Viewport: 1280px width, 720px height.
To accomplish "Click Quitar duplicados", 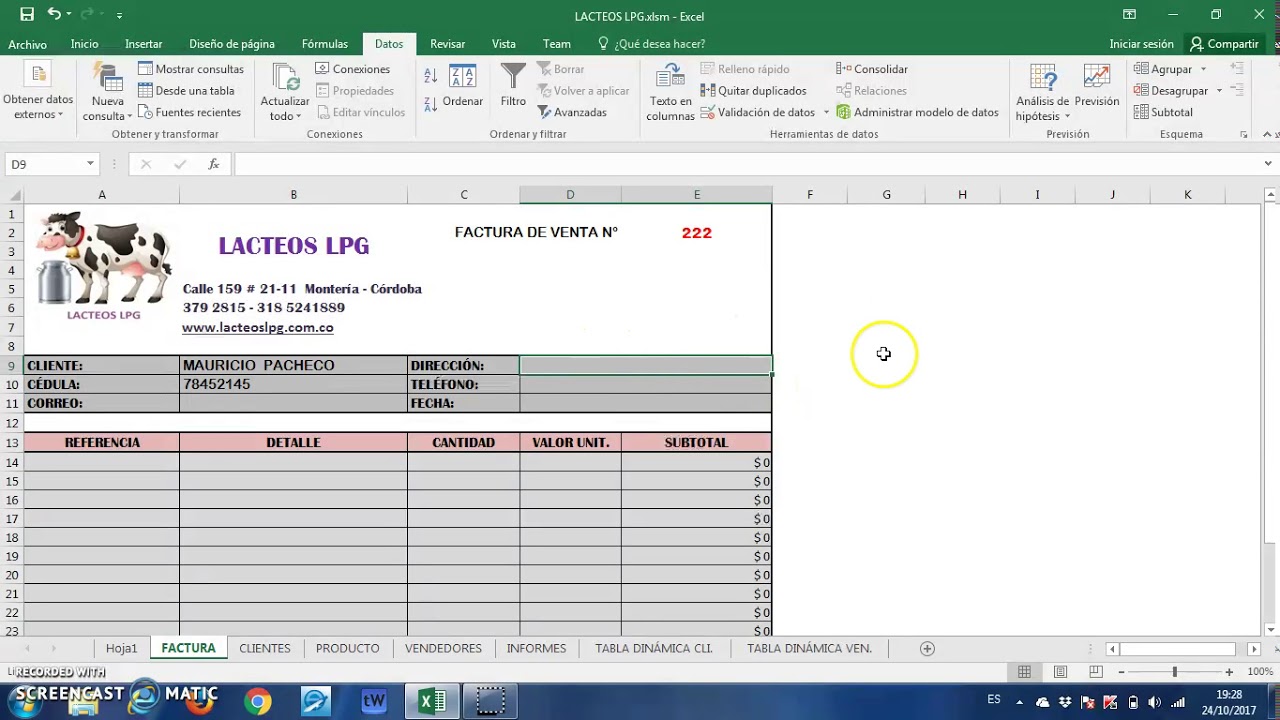I will [x=753, y=90].
